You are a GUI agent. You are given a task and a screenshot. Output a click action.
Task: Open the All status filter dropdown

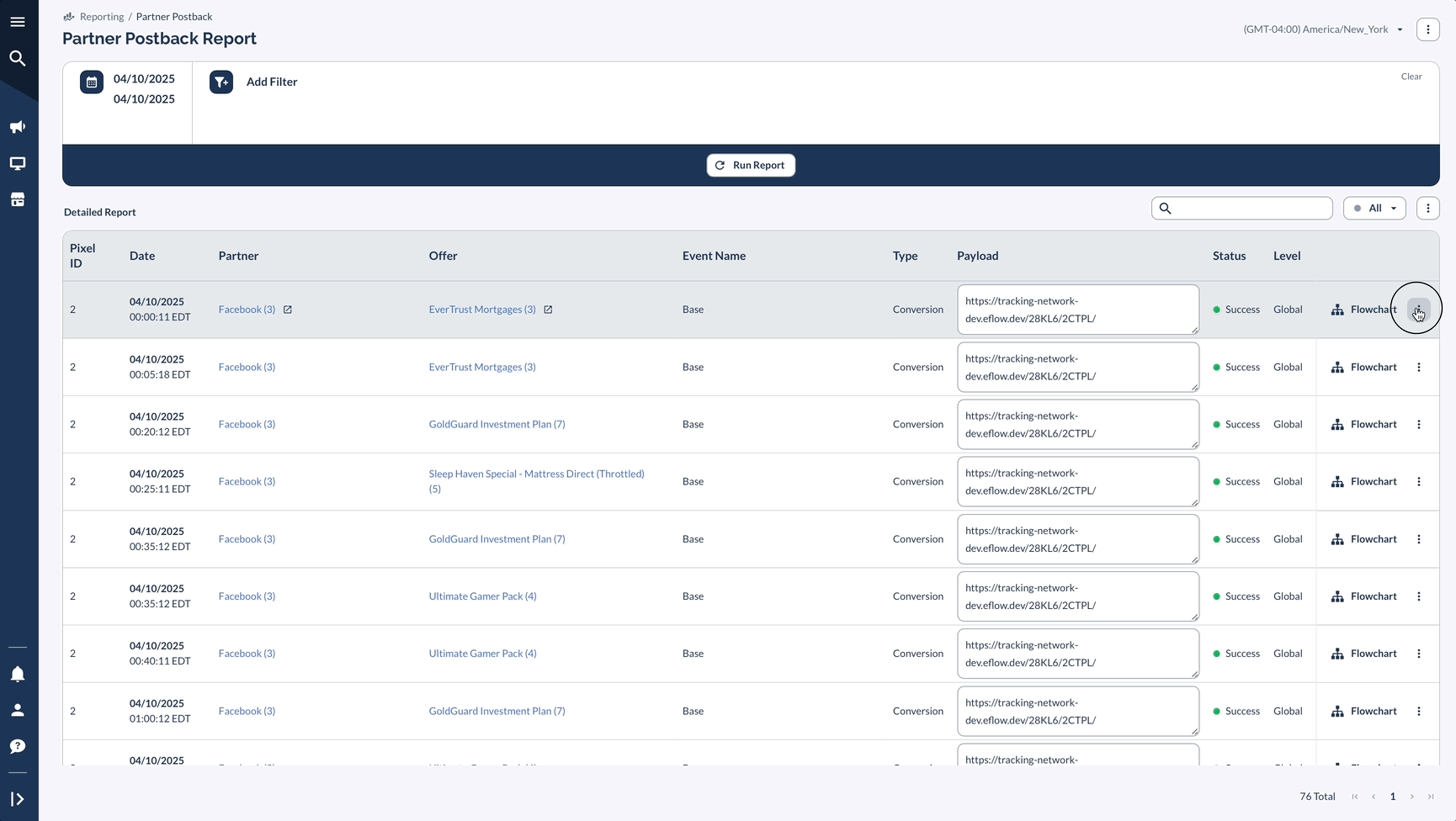[x=1374, y=208]
